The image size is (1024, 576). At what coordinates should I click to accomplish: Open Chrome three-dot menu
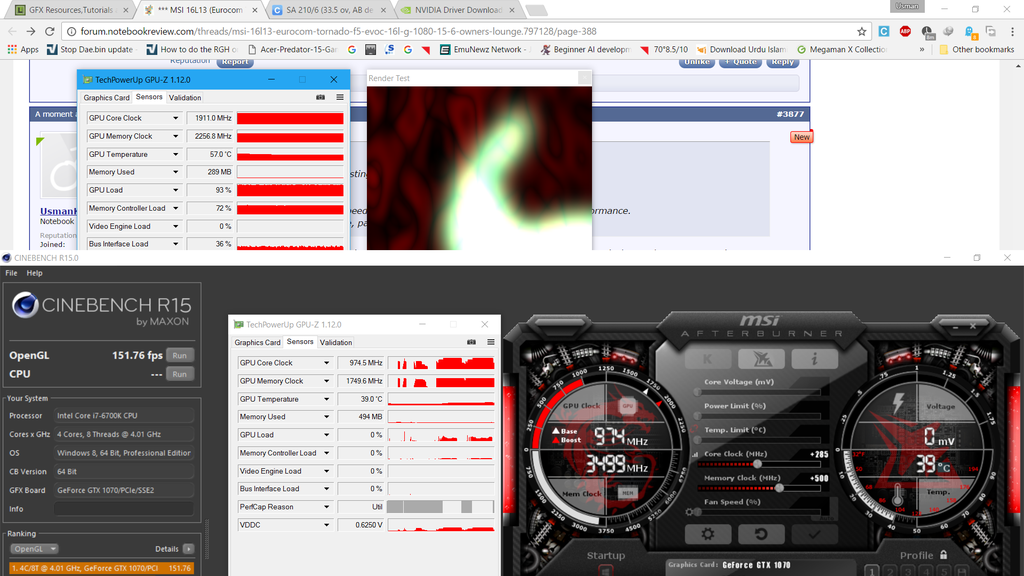point(1012,31)
